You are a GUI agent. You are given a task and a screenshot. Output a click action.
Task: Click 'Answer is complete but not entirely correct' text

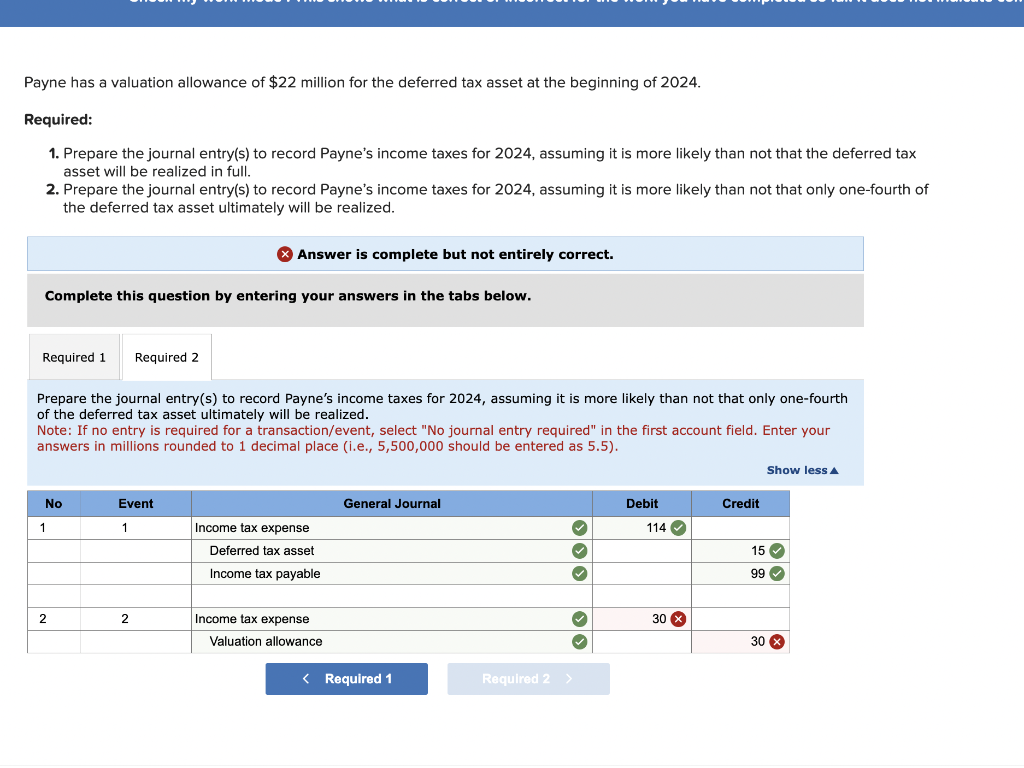pyautogui.click(x=455, y=254)
